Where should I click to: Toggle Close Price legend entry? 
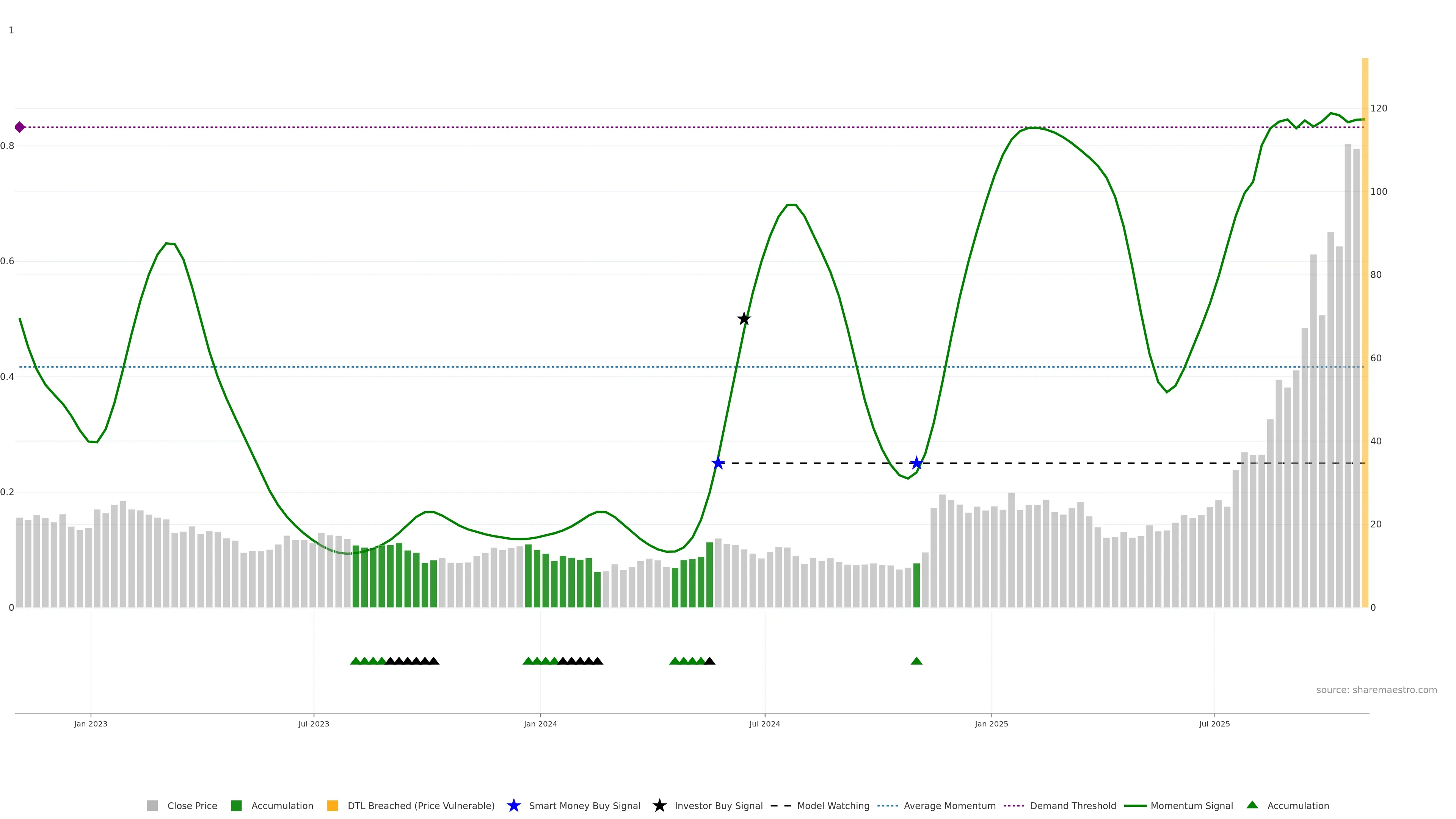(x=191, y=806)
